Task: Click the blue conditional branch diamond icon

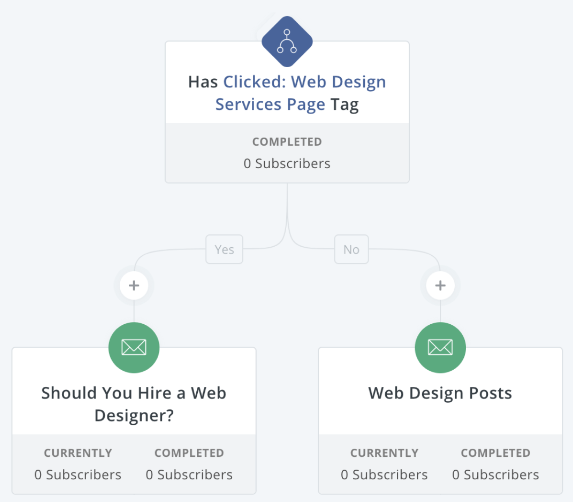Action: pyautogui.click(x=287, y=41)
